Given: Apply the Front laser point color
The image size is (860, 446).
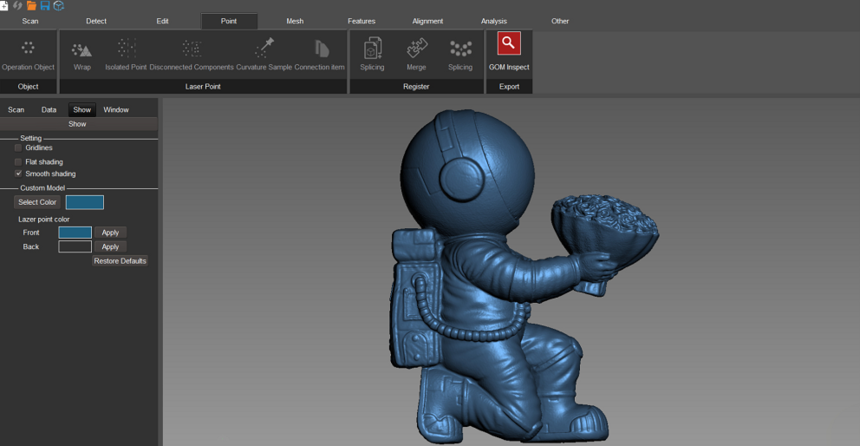Looking at the screenshot, I should click(x=110, y=233).
